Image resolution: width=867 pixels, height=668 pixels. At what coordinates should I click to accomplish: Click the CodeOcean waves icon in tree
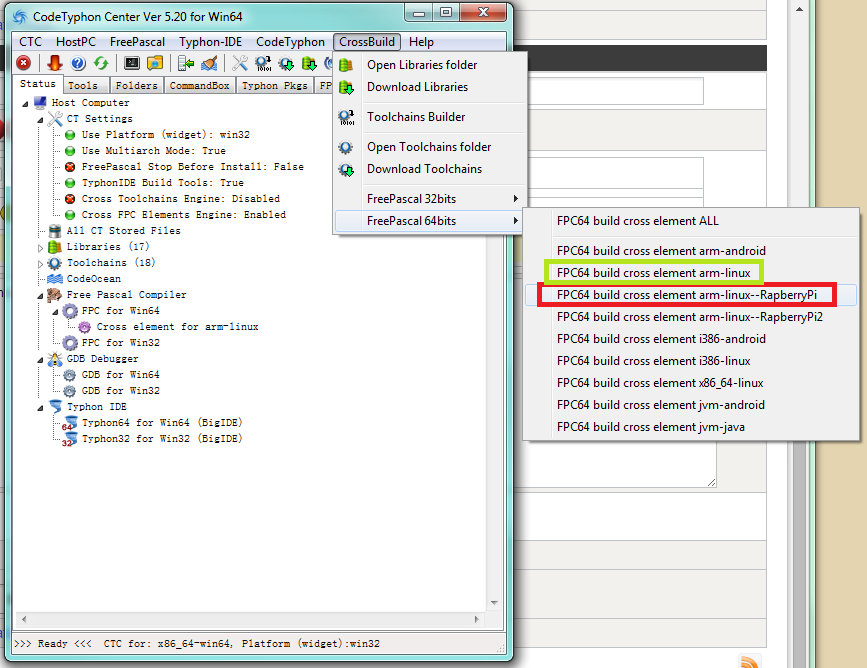[x=55, y=279]
